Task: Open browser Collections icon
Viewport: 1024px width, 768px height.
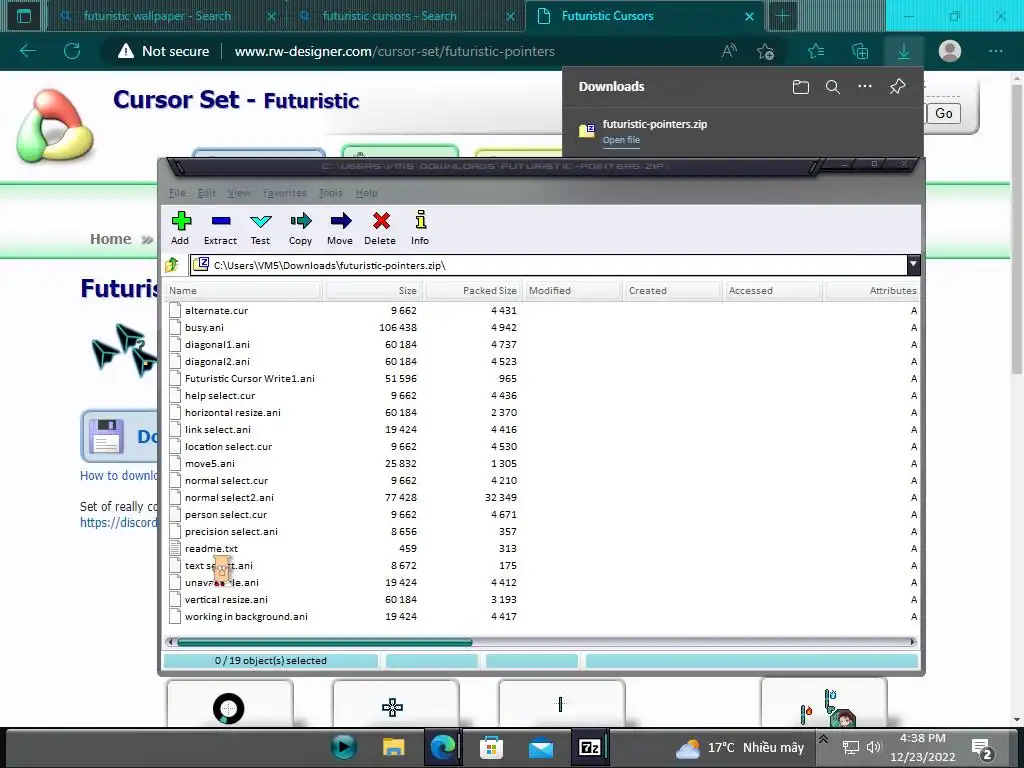Action: pyautogui.click(x=860, y=51)
